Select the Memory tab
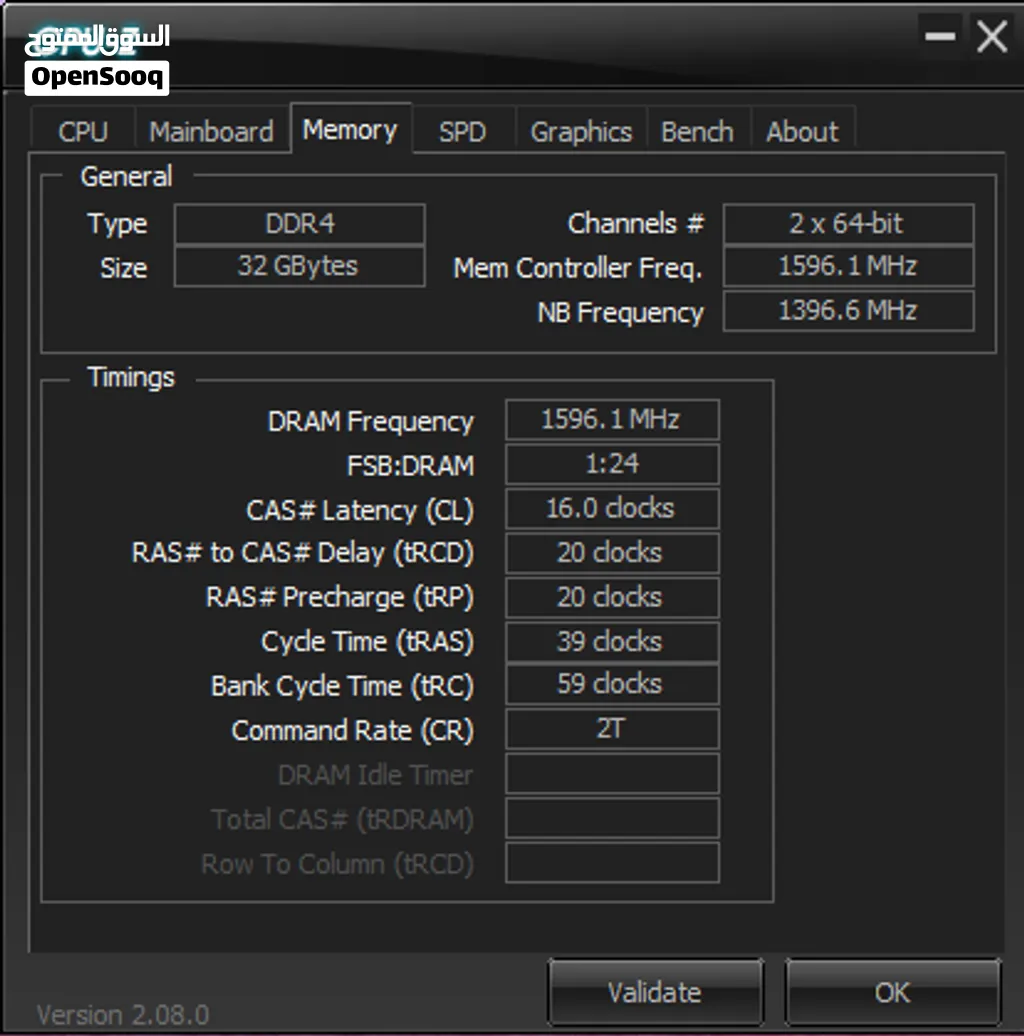Viewport: 1024px width, 1036px height. point(351,129)
